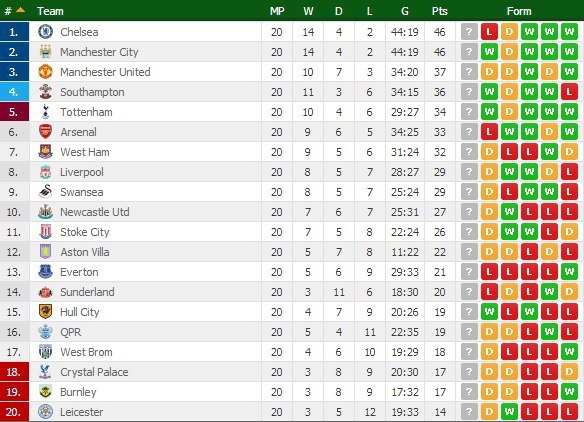Click Sunderland's goals cell 18:30
Viewport: 584px width, 422px height.
[x=404, y=292]
